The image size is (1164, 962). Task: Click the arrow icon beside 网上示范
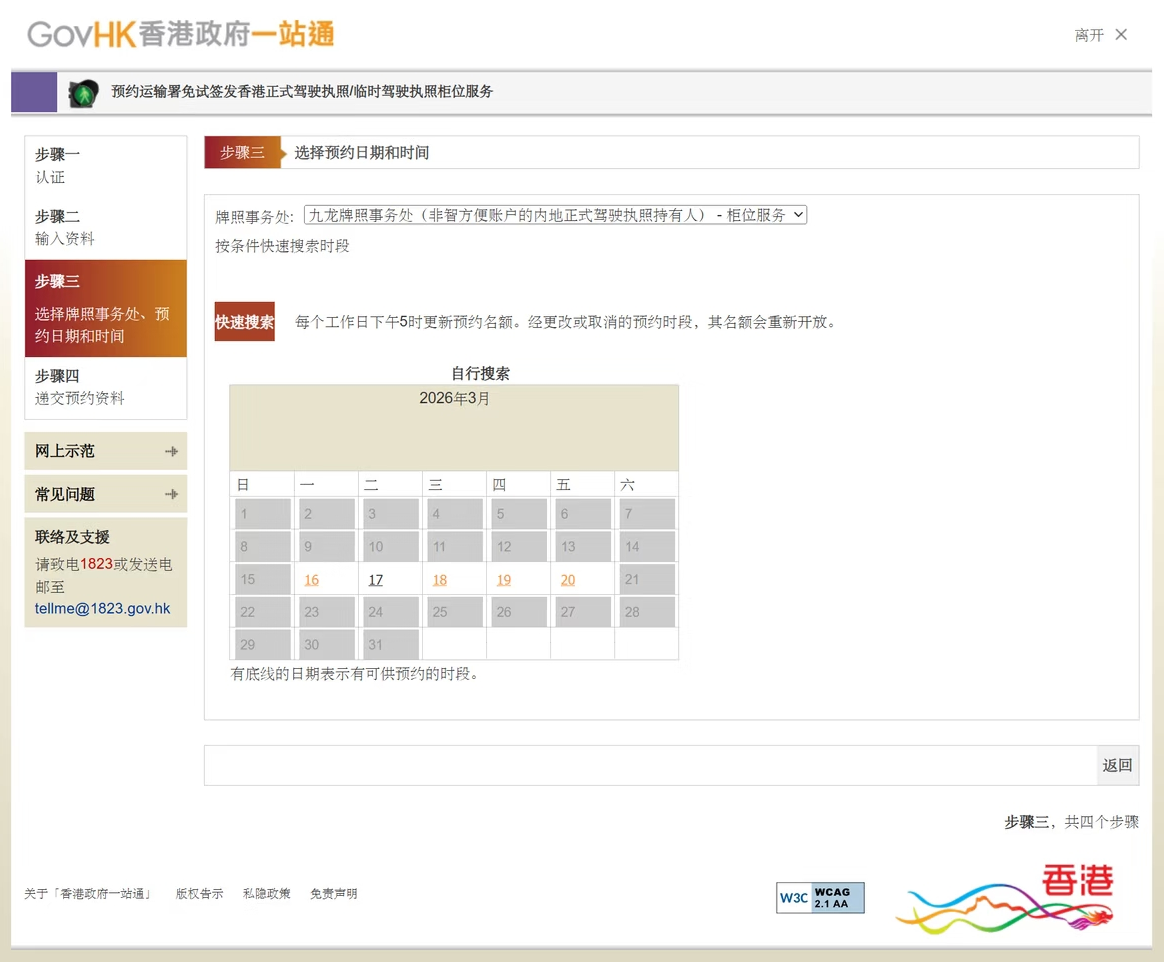click(172, 450)
